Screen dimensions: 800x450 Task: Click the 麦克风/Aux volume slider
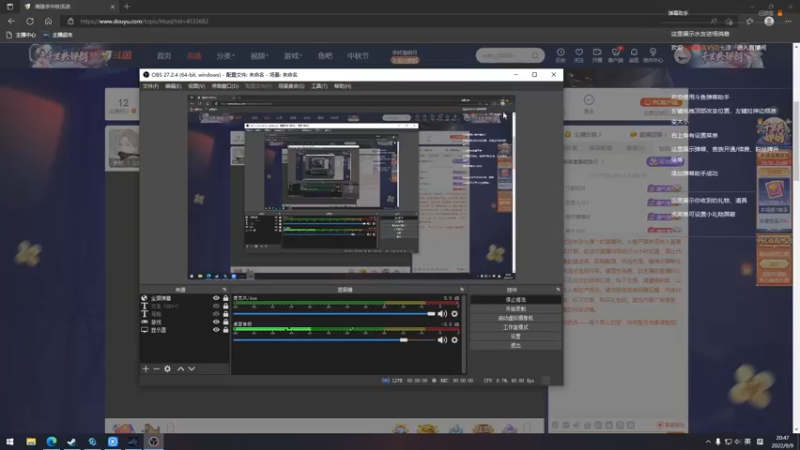pyautogui.click(x=334, y=314)
